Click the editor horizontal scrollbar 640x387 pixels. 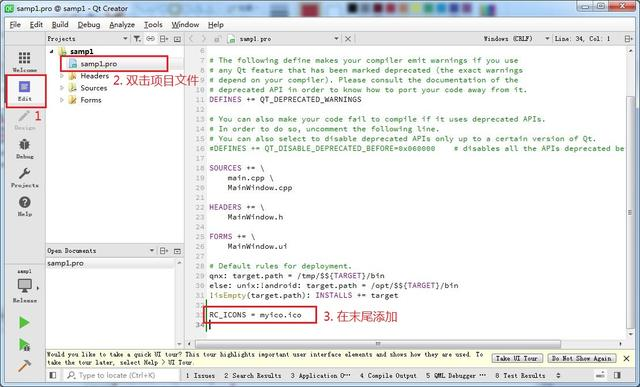coord(378,344)
